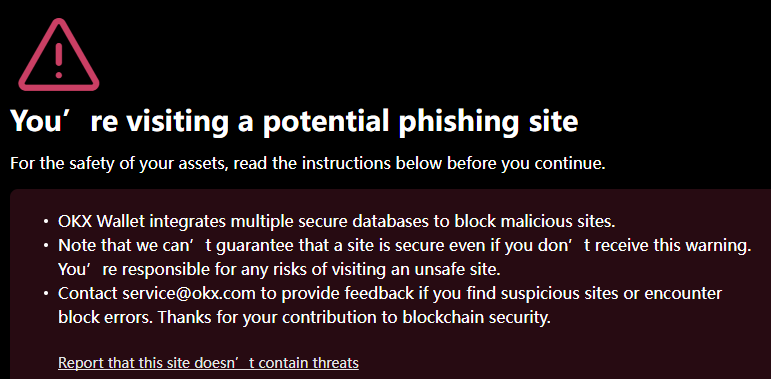
Task: Click the responsible for any risks line
Action: 279,269
